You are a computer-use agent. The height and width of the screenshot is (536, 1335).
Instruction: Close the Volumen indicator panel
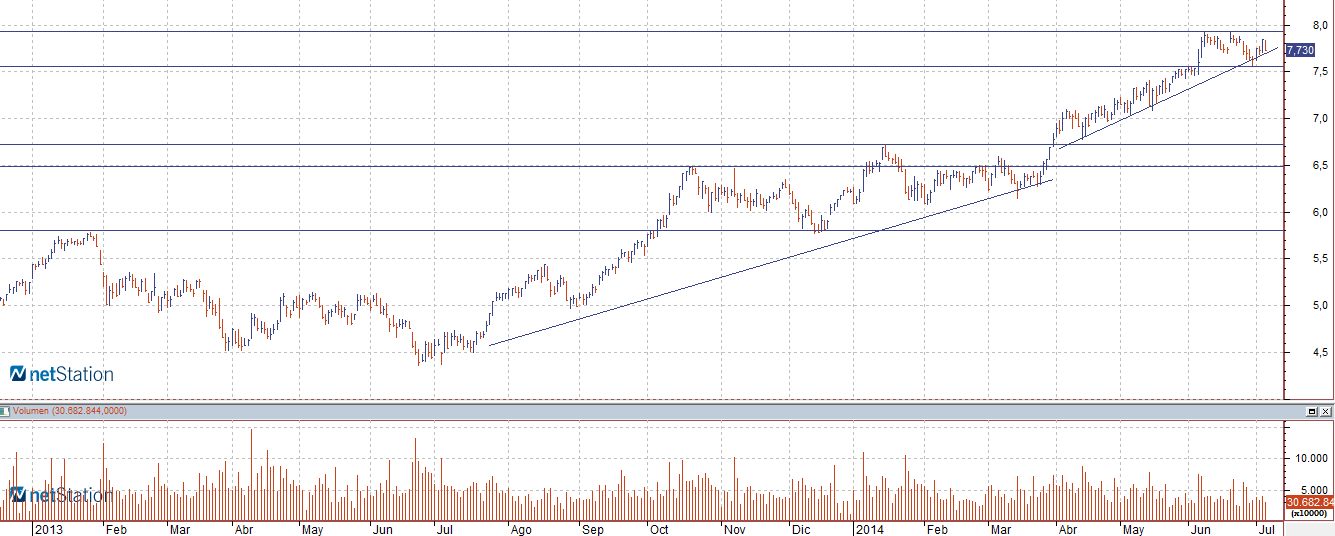click(x=1325, y=412)
